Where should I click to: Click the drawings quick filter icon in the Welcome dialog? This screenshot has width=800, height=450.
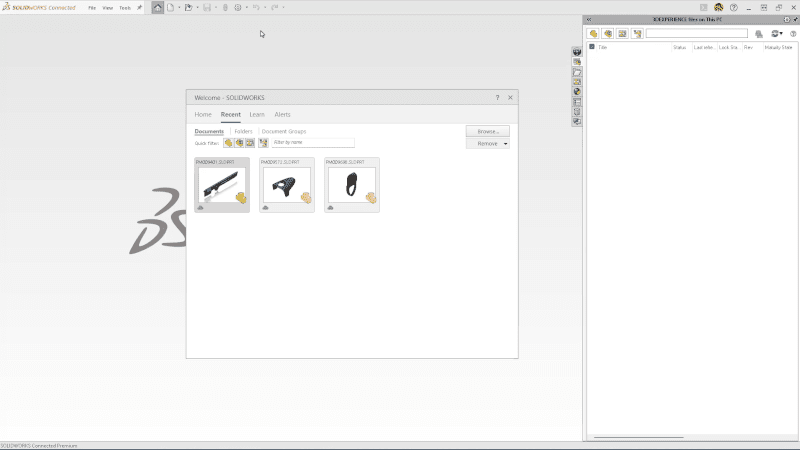click(x=249, y=143)
